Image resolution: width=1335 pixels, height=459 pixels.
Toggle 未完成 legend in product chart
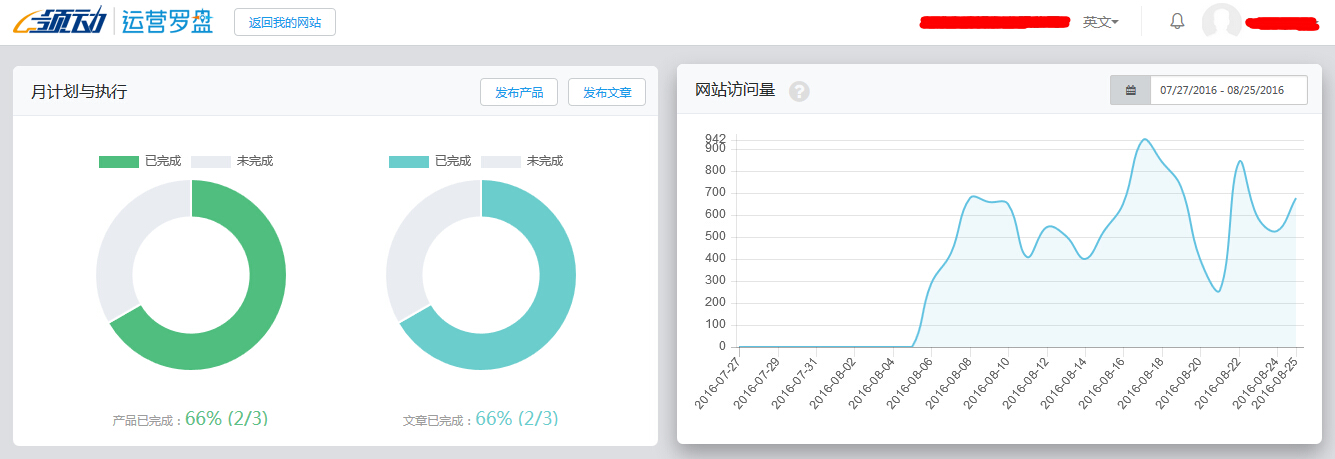(232, 161)
